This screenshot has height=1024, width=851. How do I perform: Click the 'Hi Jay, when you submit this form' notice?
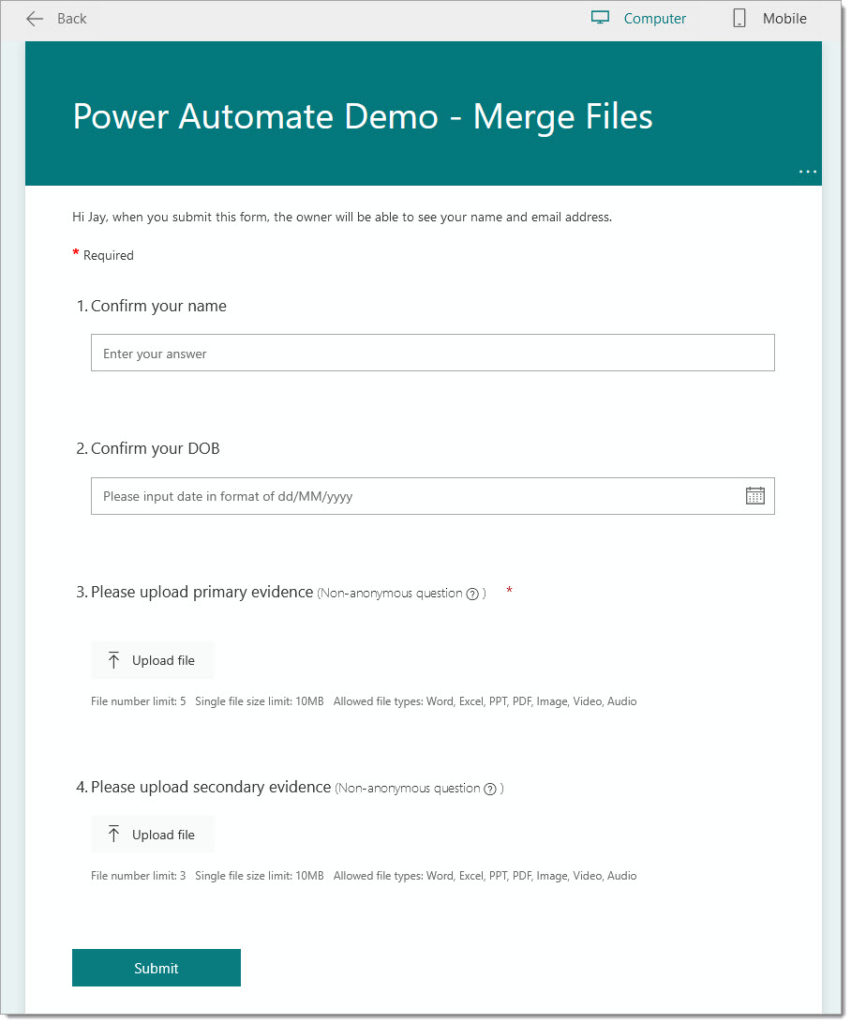[343, 217]
